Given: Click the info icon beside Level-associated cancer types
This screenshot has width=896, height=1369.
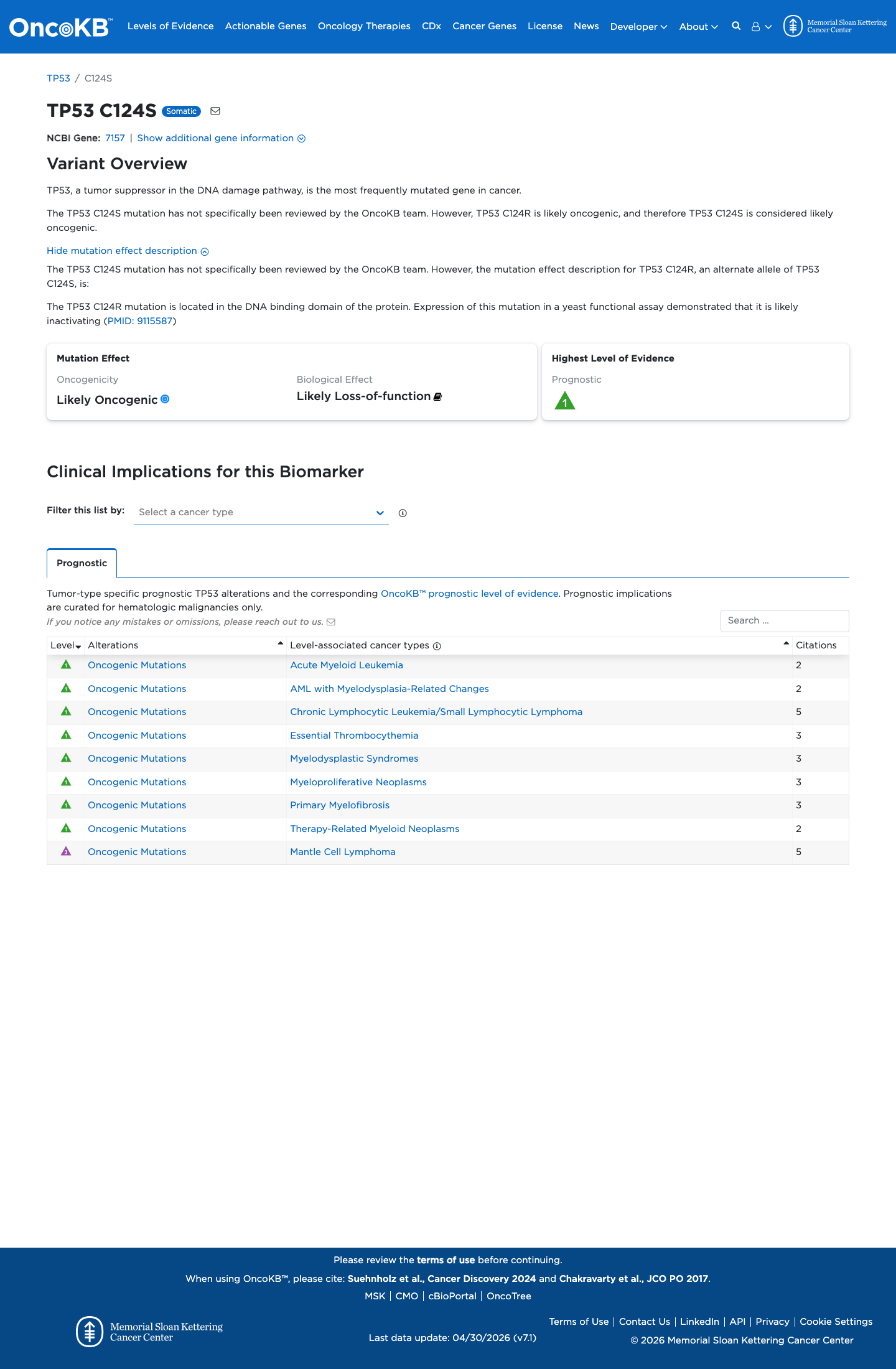Looking at the screenshot, I should [437, 646].
